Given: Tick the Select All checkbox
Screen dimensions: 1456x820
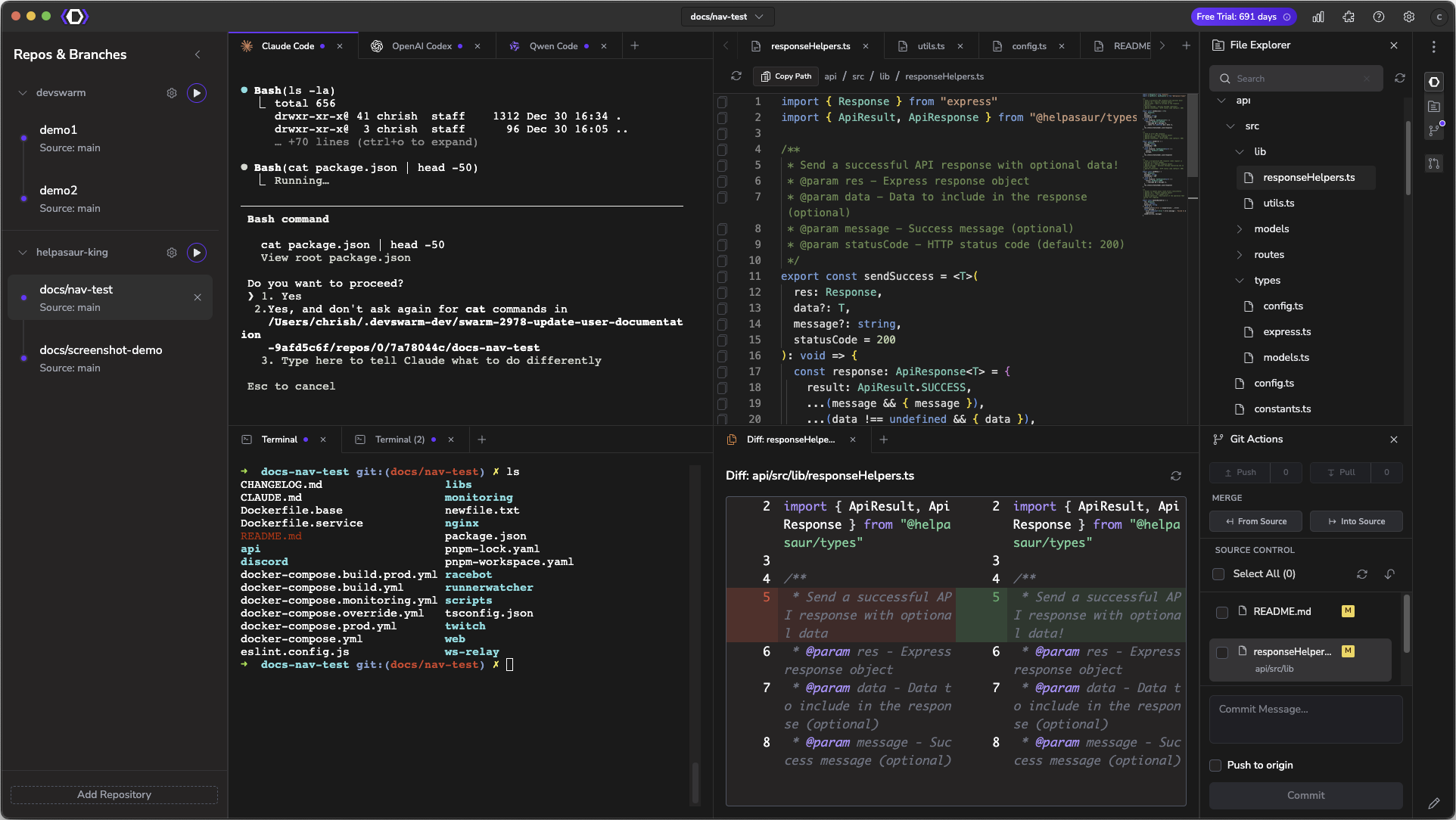Looking at the screenshot, I should tap(1218, 574).
